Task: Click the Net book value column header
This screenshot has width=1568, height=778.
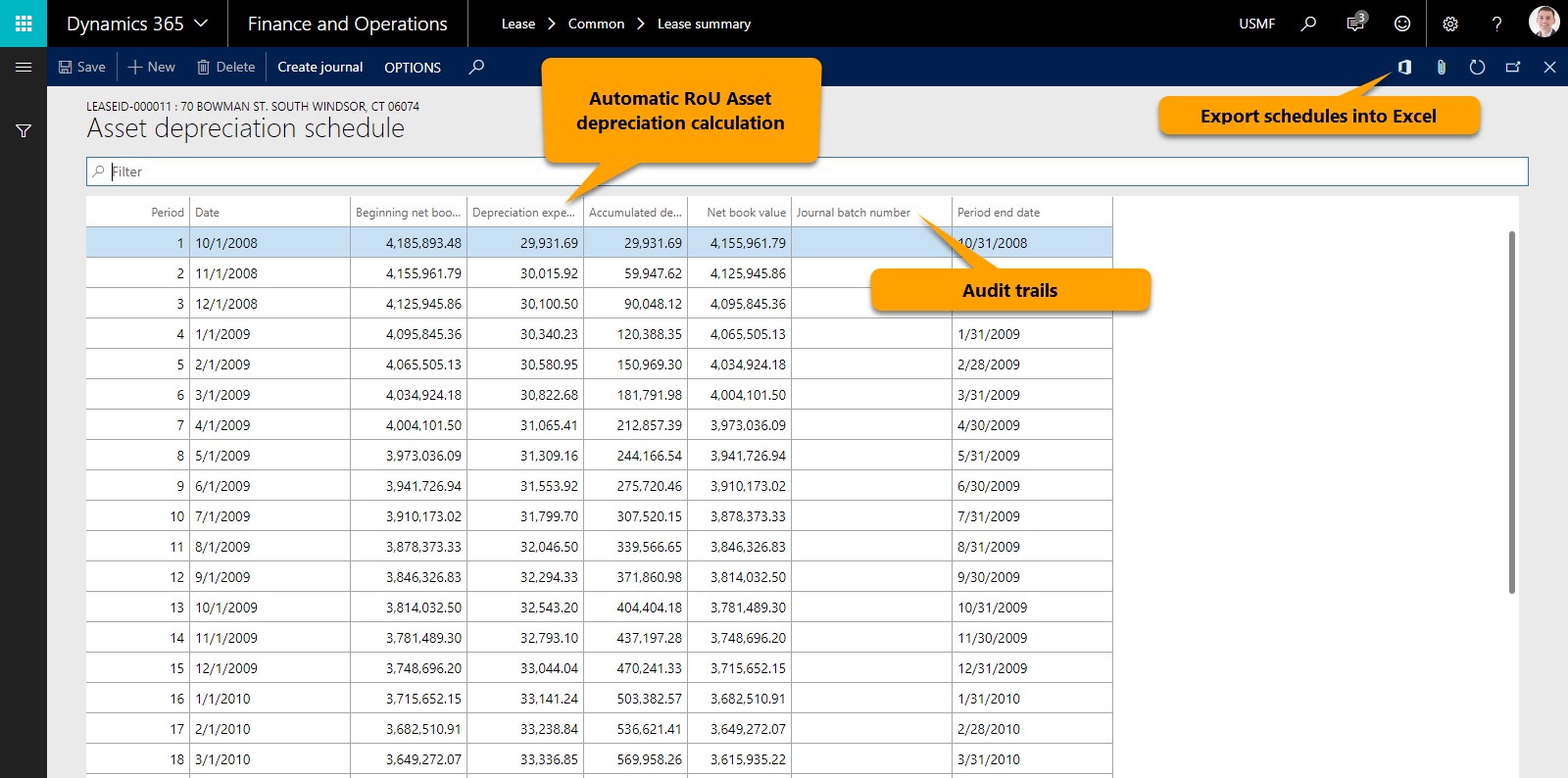Action: click(x=746, y=213)
